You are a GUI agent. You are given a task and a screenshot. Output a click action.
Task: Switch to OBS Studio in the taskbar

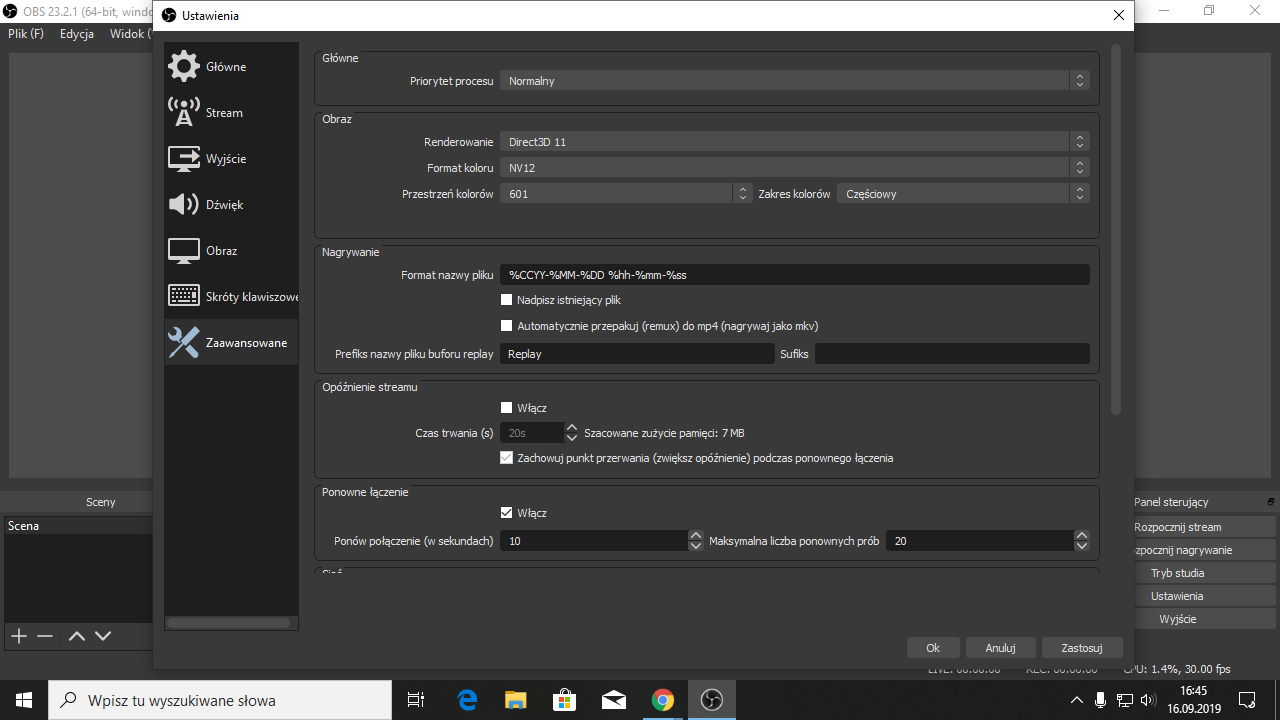[x=711, y=700]
